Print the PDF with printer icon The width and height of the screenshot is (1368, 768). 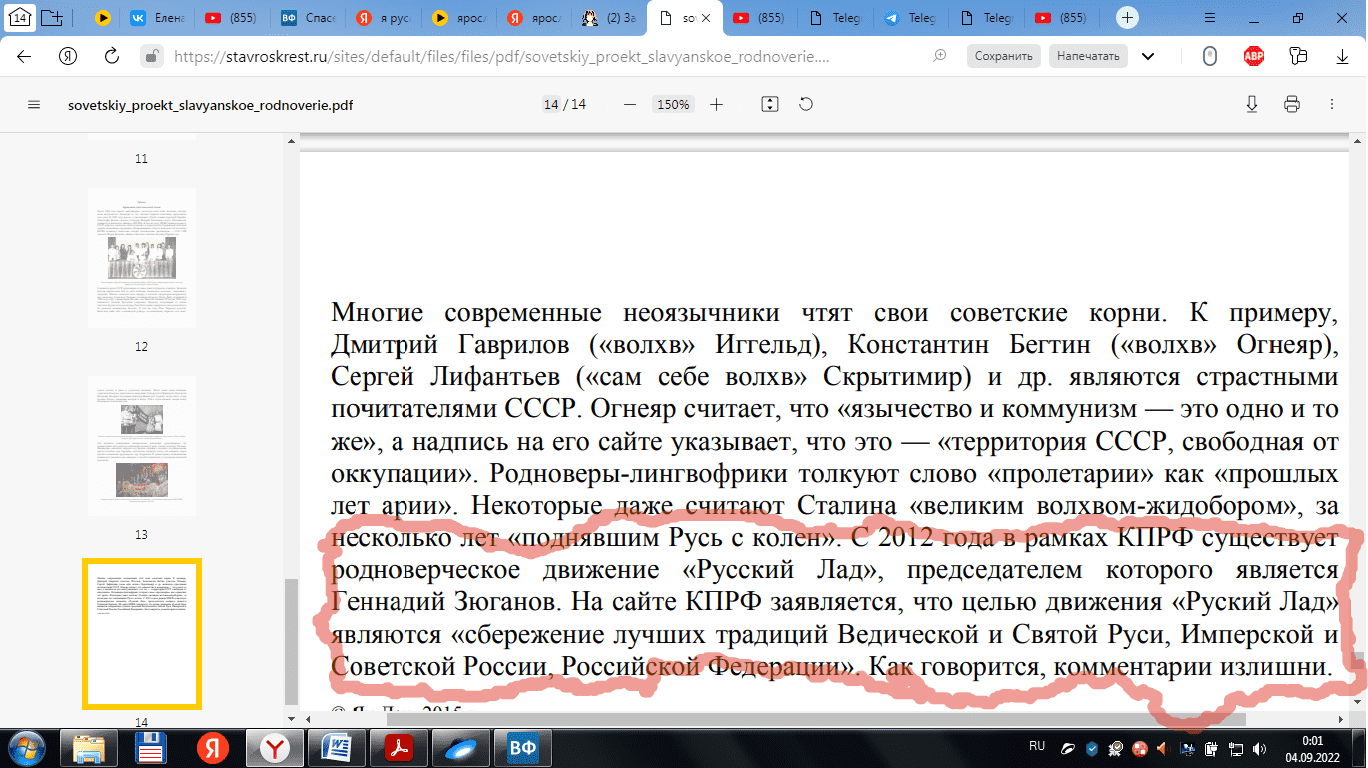1291,105
